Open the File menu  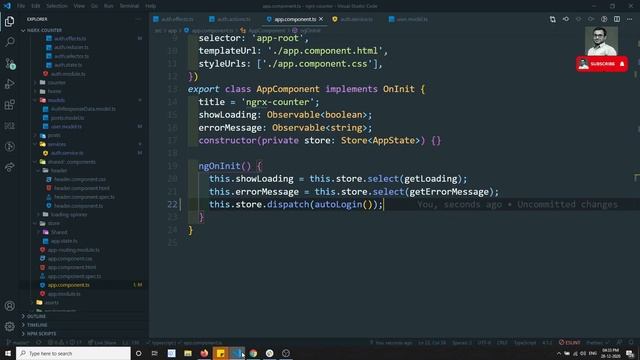(21, 6)
